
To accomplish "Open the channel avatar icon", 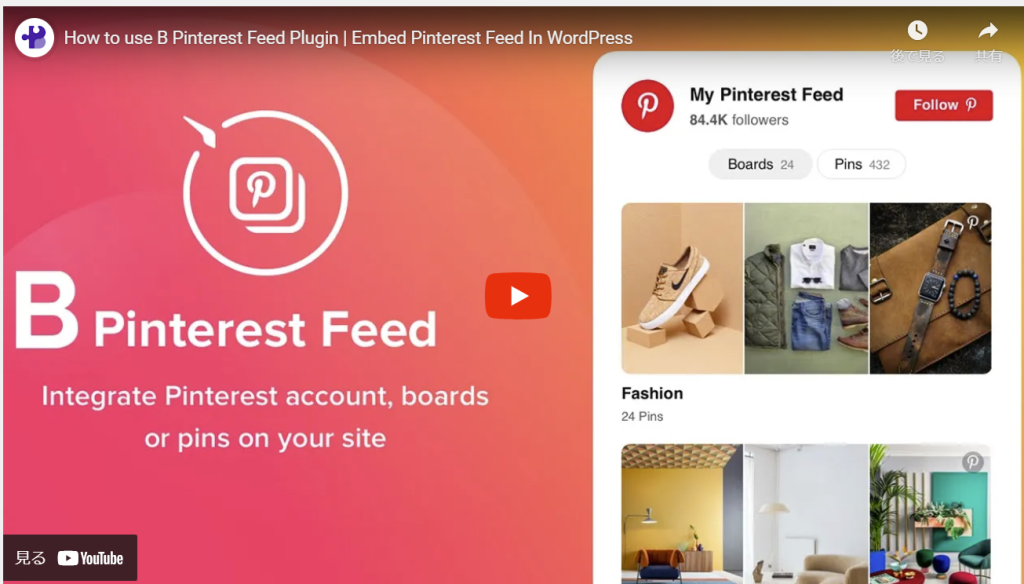I will [x=34, y=37].
